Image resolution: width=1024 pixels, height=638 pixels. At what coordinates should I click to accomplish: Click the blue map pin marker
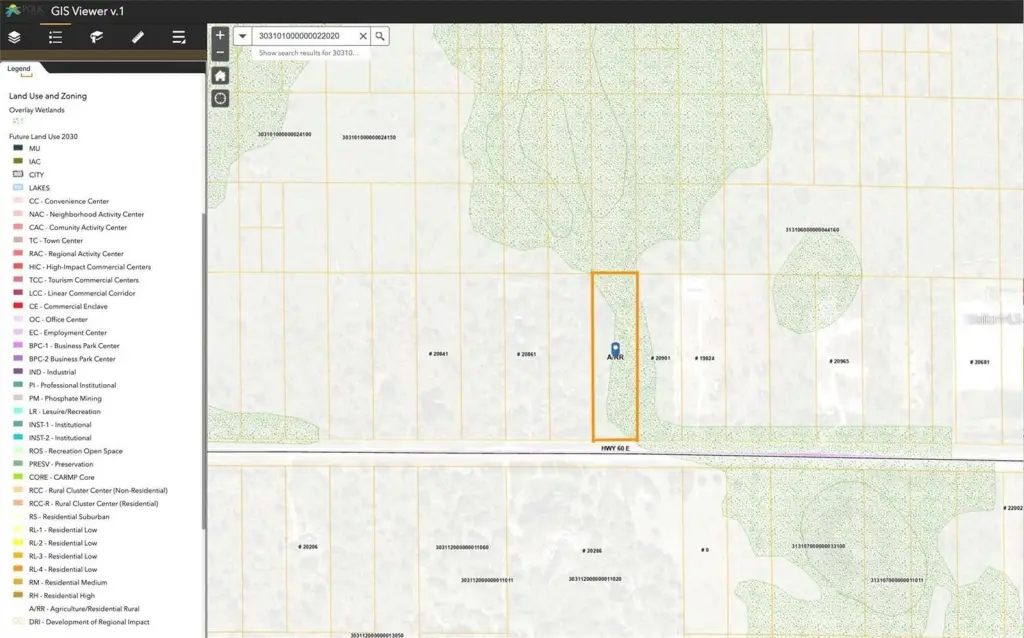(x=615, y=348)
